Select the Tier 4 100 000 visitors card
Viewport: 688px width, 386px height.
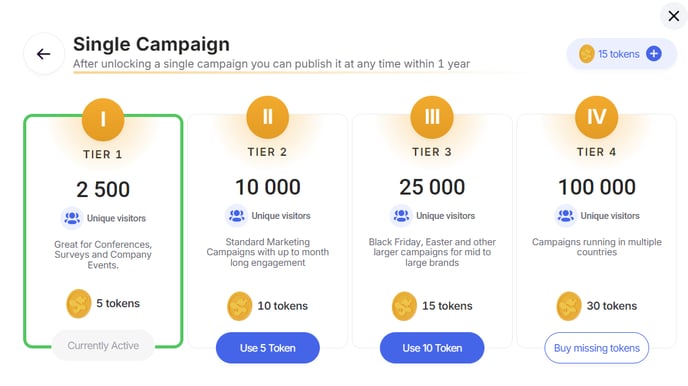[x=597, y=231]
